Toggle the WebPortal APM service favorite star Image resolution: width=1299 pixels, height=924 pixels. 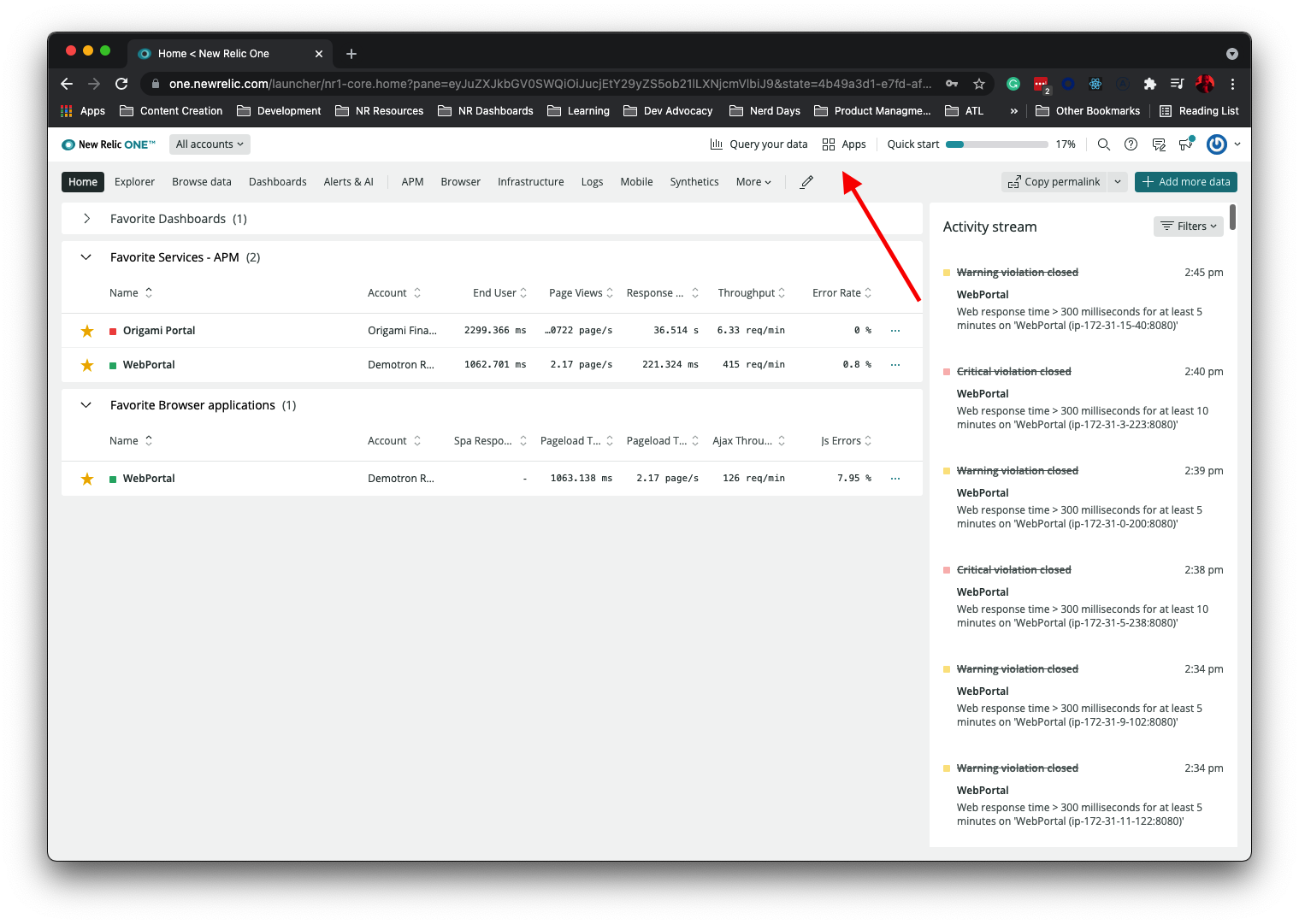click(x=87, y=365)
